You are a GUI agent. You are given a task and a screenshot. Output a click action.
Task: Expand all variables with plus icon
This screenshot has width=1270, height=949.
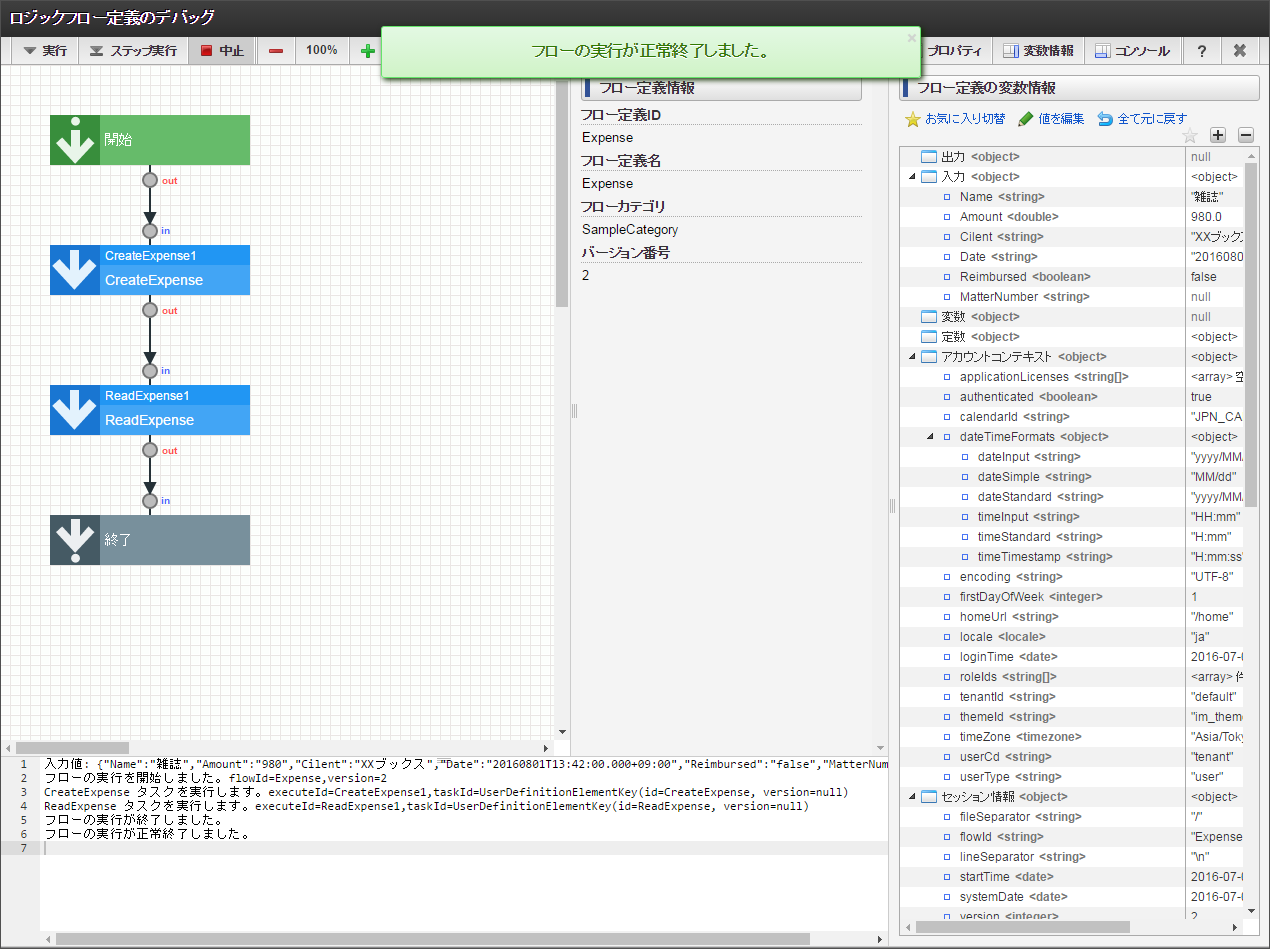[1218, 135]
